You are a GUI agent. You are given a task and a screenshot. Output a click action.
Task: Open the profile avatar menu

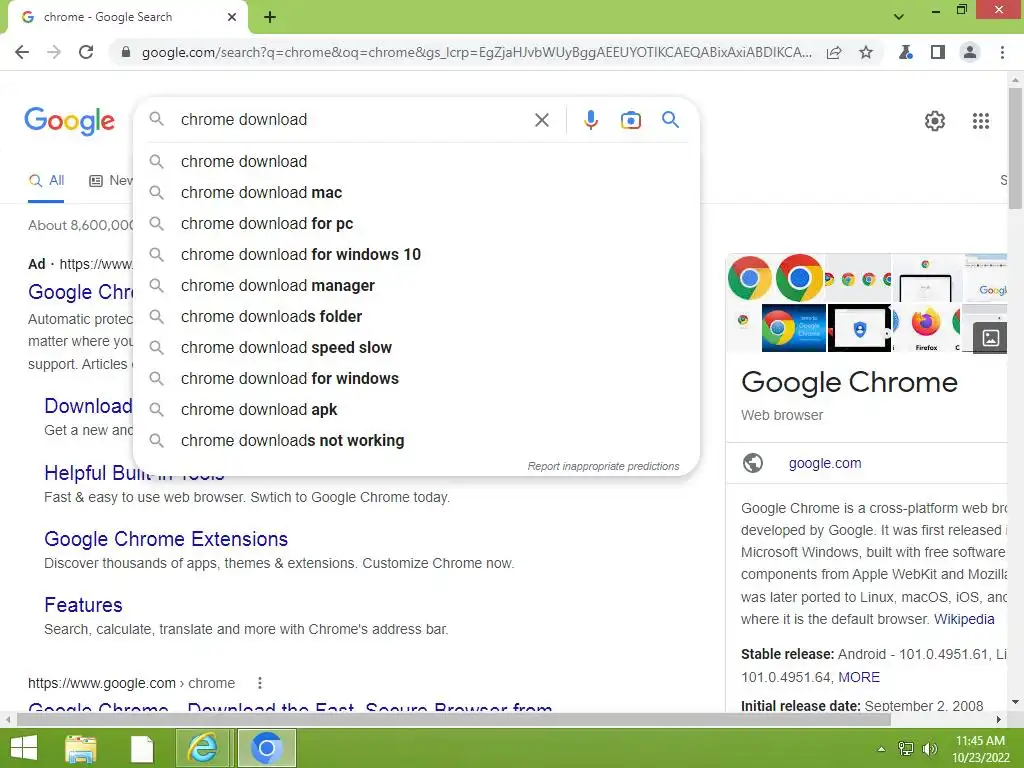[970, 52]
